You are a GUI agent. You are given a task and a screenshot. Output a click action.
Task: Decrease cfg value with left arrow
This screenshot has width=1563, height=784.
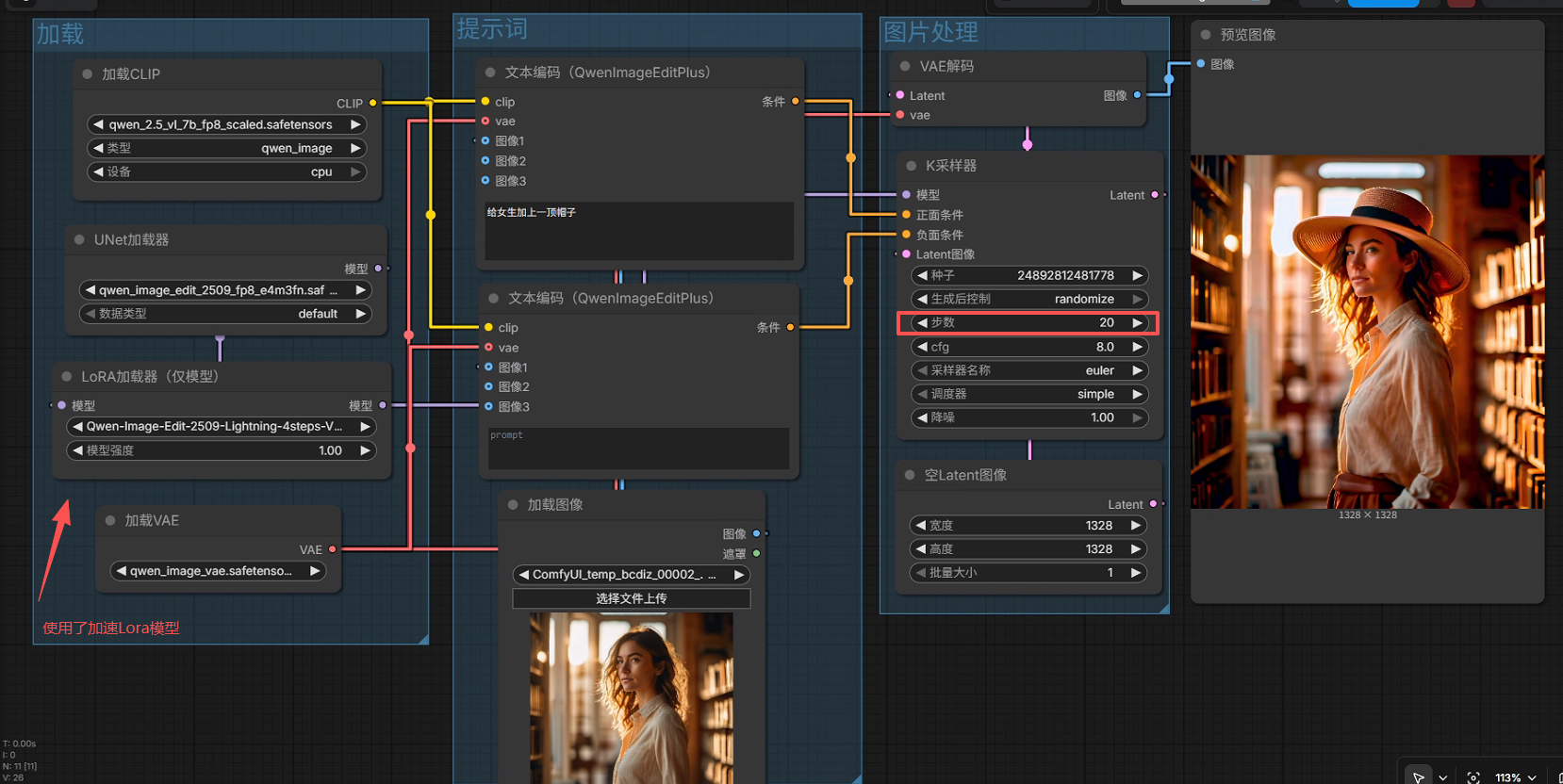(x=922, y=347)
